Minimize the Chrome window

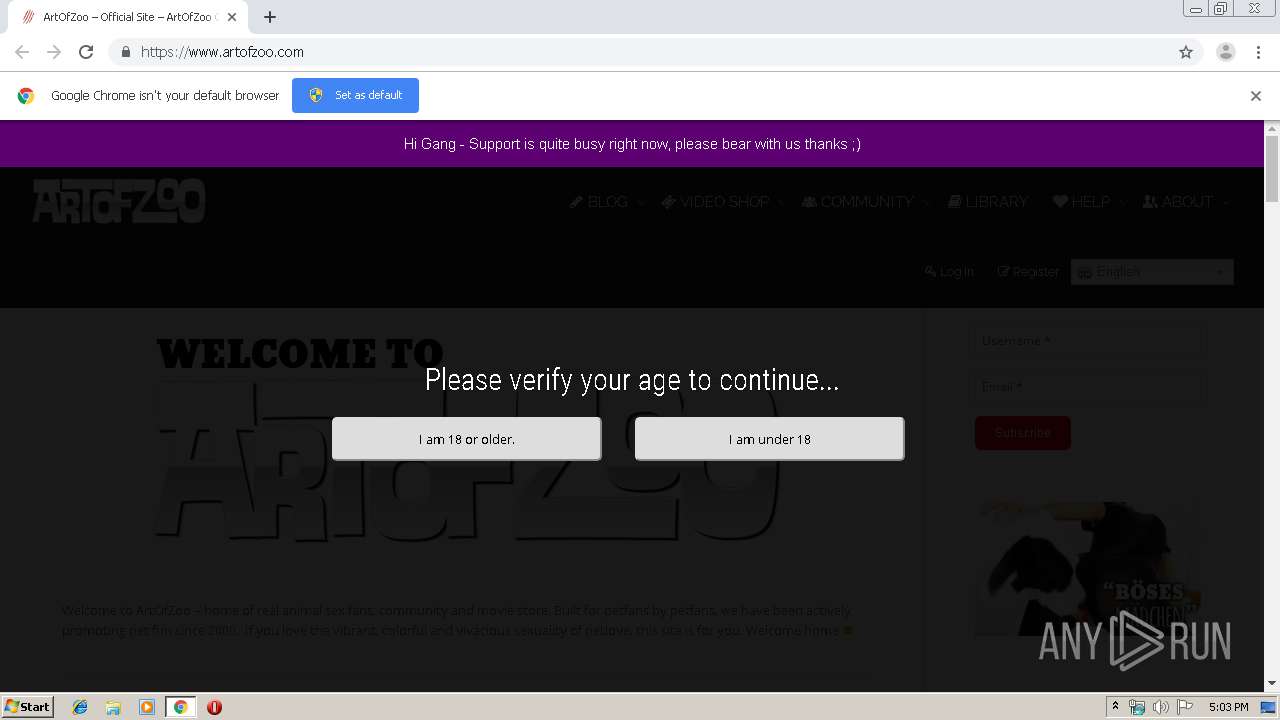point(1196,9)
